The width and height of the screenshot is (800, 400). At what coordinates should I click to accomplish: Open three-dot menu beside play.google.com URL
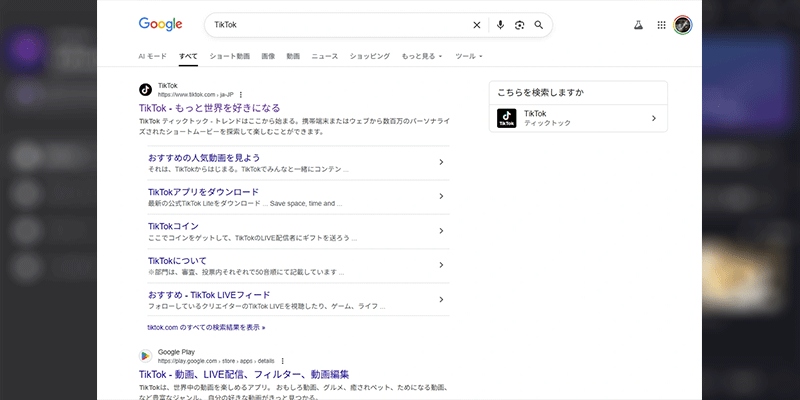[x=282, y=361]
